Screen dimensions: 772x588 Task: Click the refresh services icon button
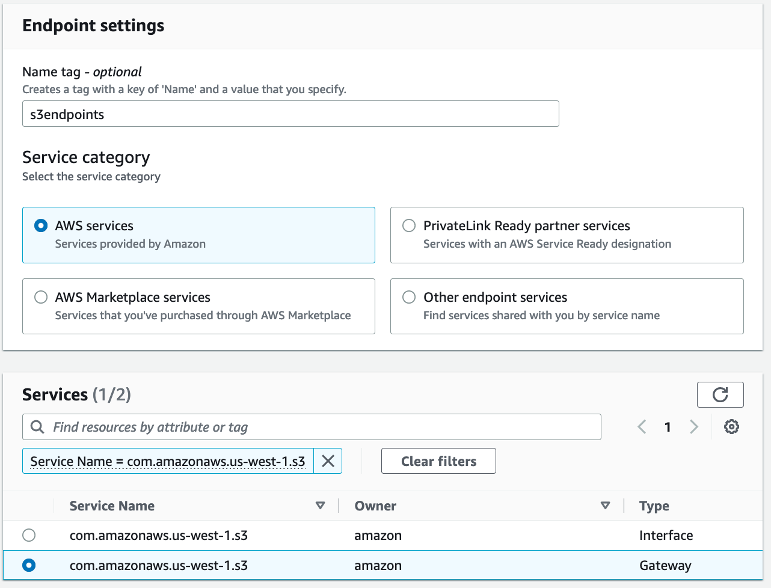pyautogui.click(x=720, y=394)
